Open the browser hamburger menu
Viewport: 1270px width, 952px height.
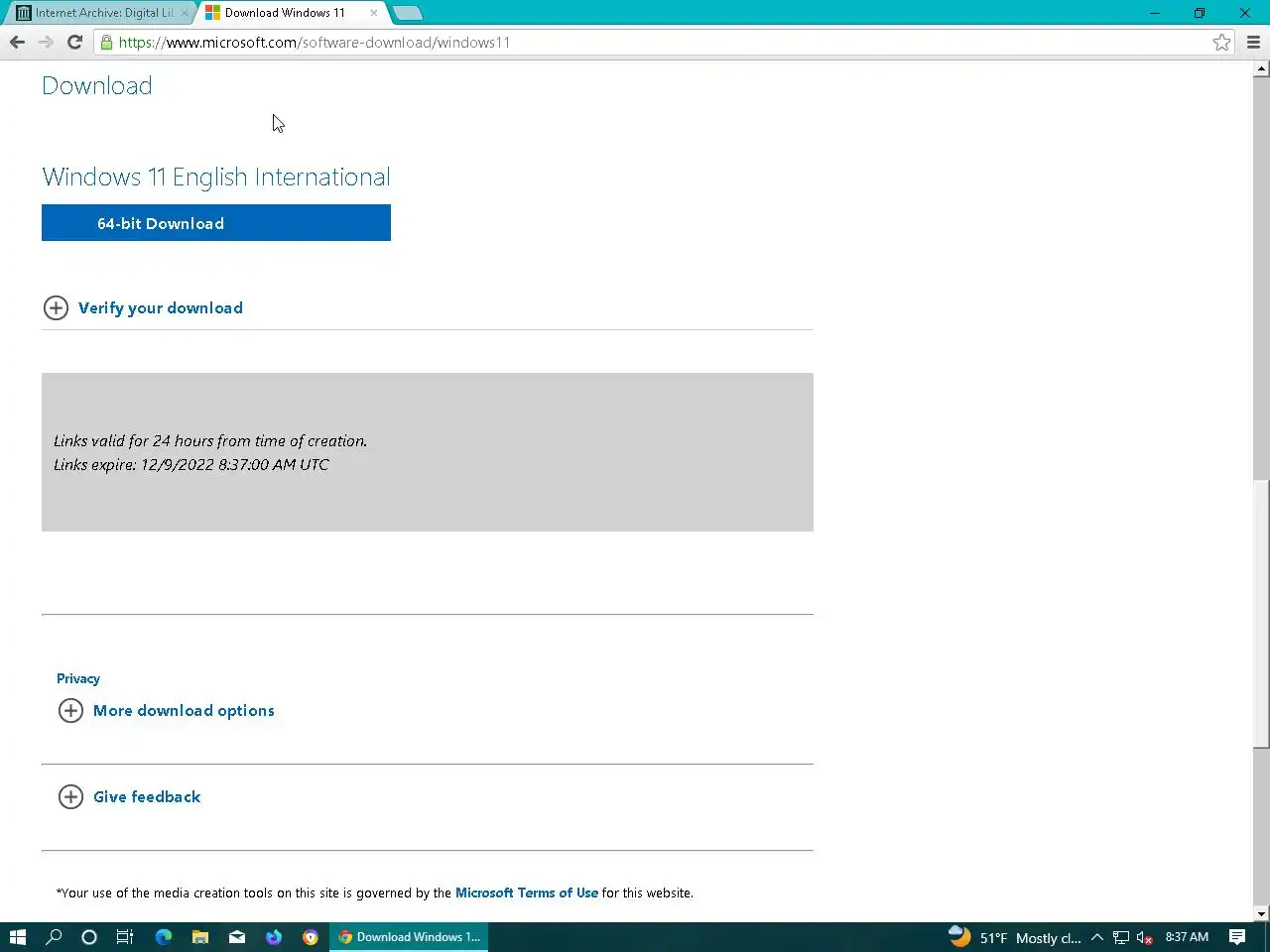[1253, 42]
